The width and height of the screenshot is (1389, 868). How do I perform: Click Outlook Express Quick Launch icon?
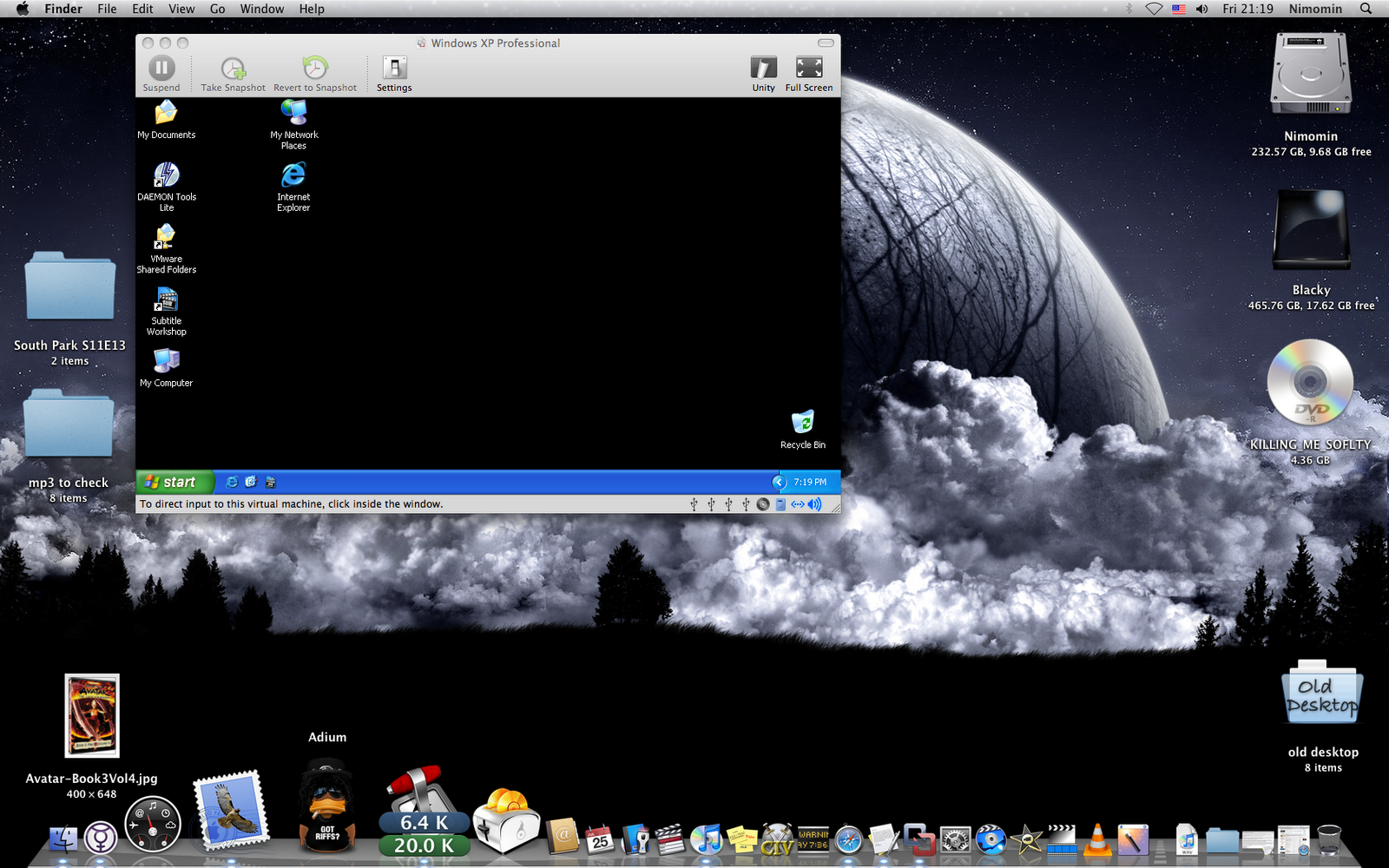(x=251, y=482)
